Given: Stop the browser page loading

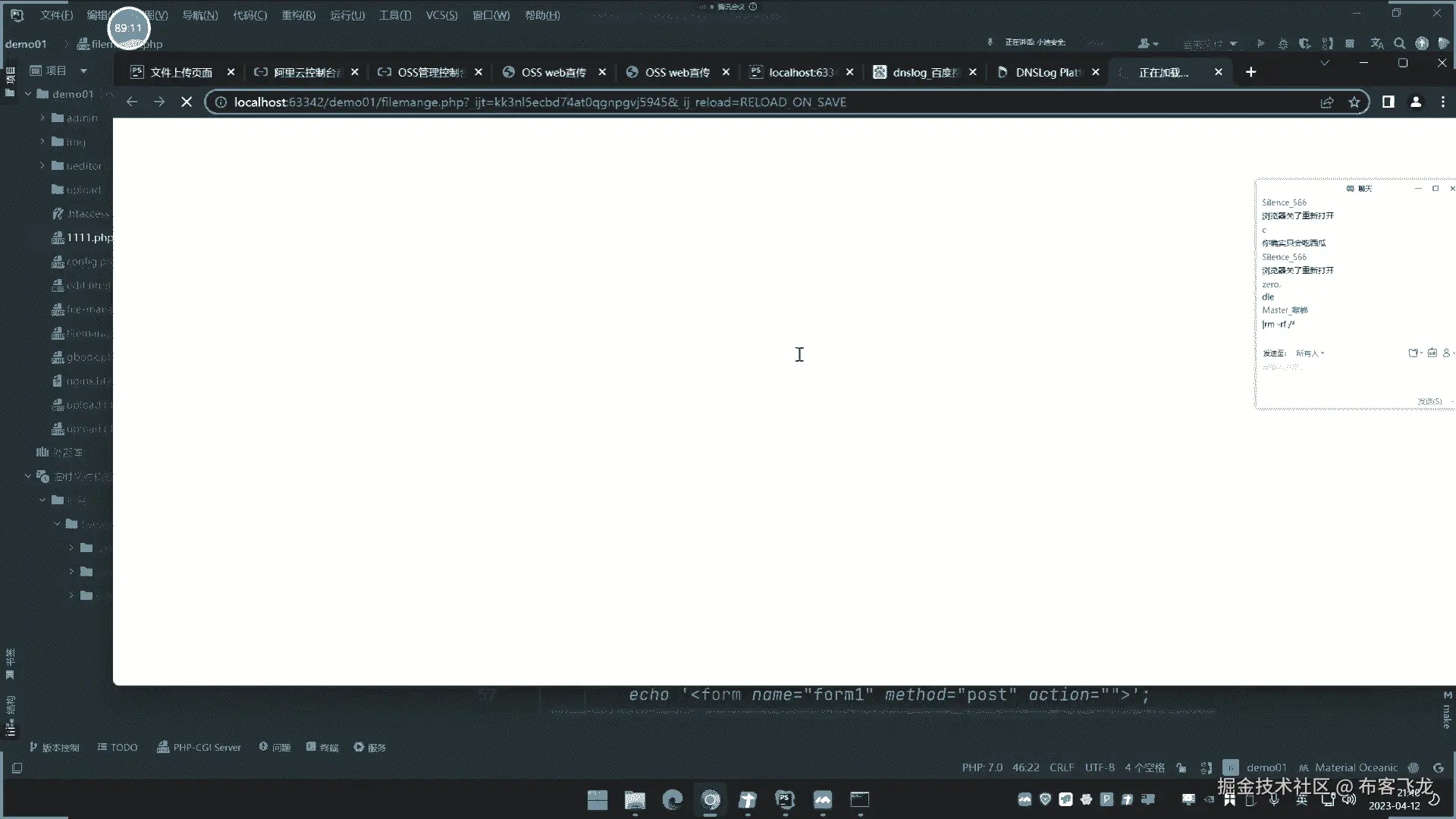Looking at the screenshot, I should coord(187,102).
